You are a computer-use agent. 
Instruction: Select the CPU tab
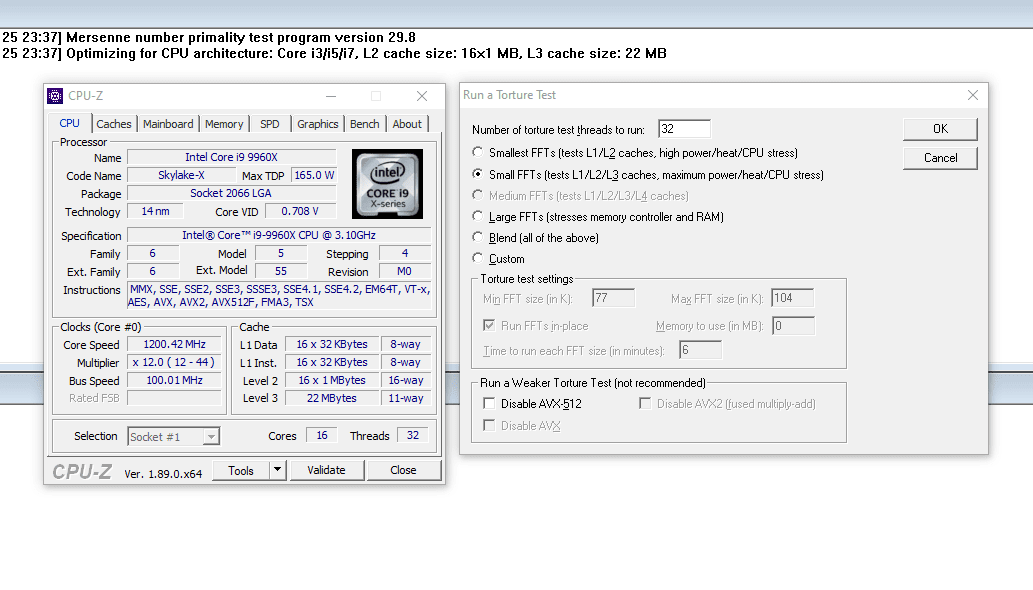pos(69,123)
